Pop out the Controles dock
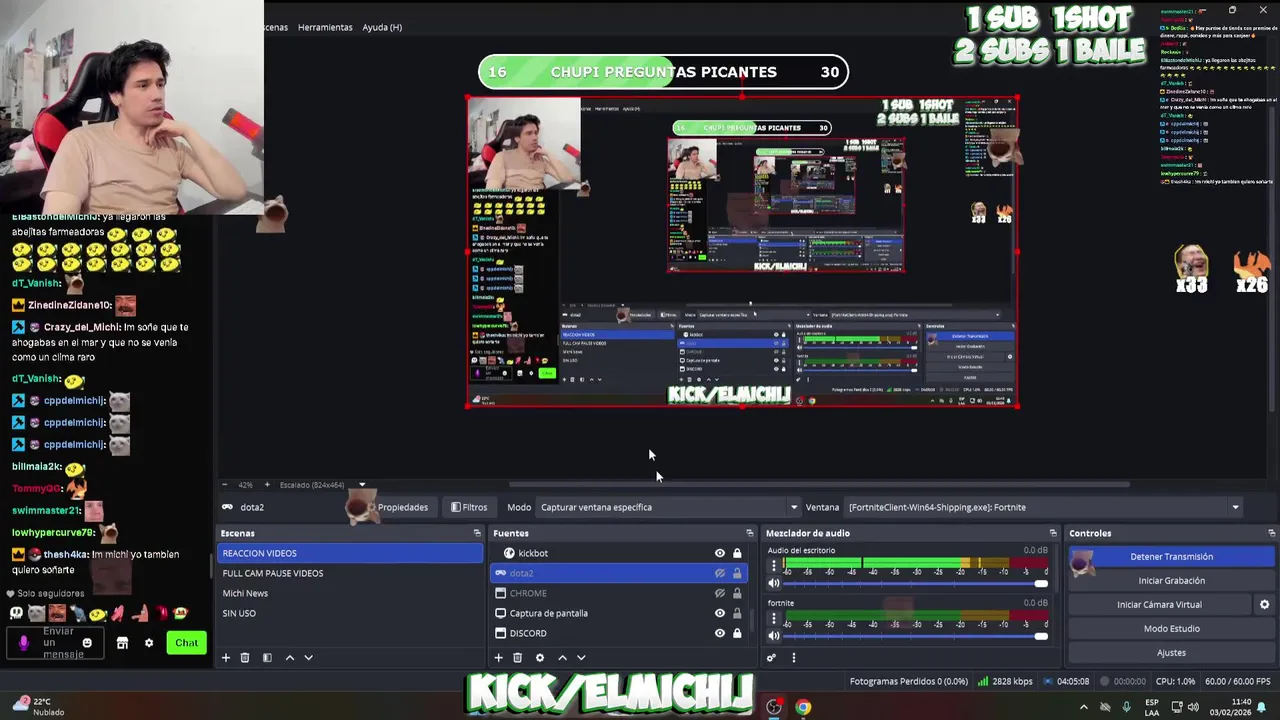1280x720 pixels. pos(1271,533)
